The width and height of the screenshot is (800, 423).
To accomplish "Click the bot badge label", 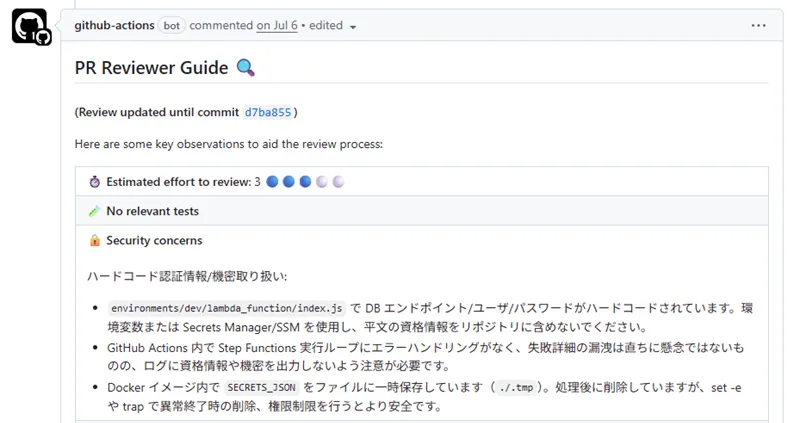I will click(x=171, y=25).
